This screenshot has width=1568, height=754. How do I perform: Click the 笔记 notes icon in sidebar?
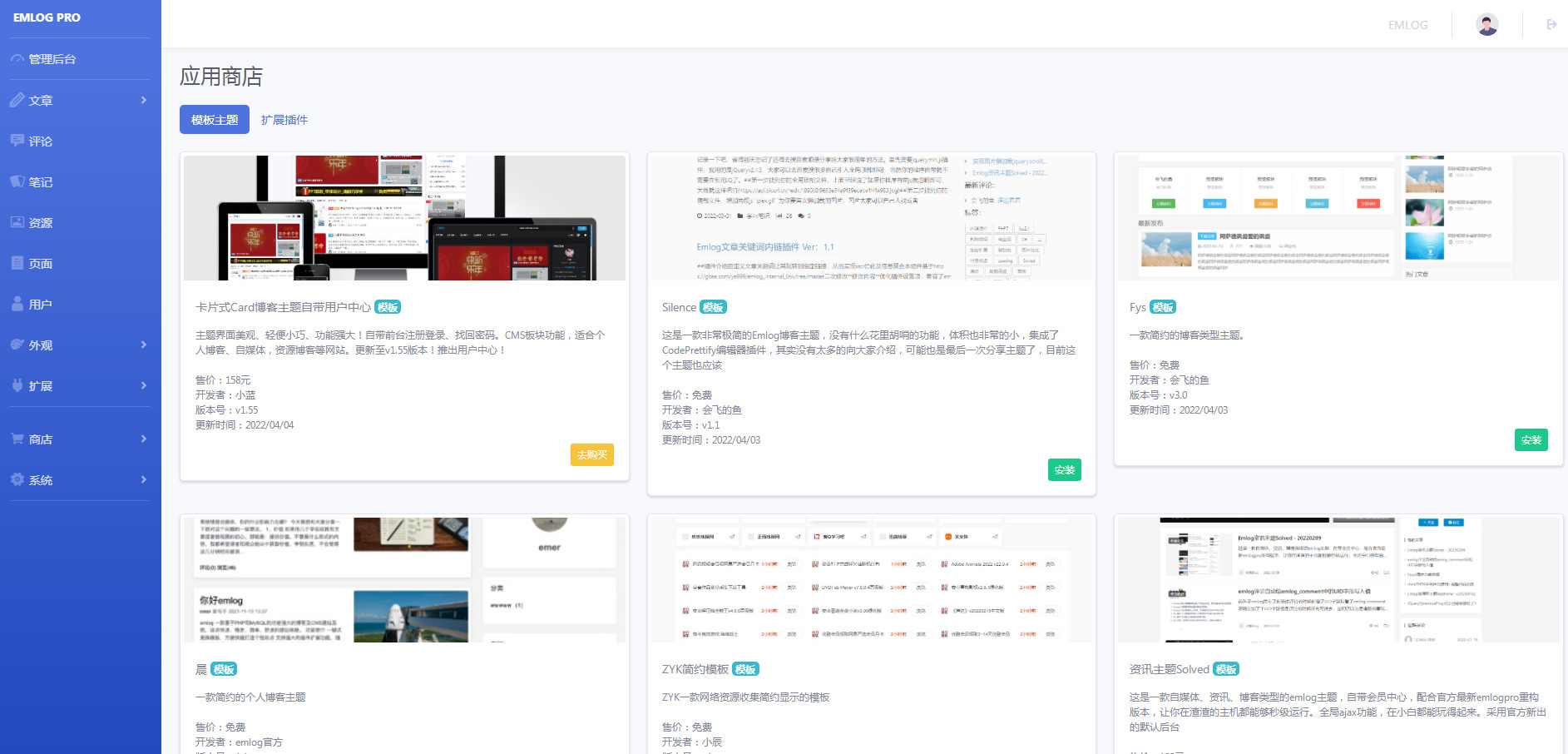pos(17,181)
